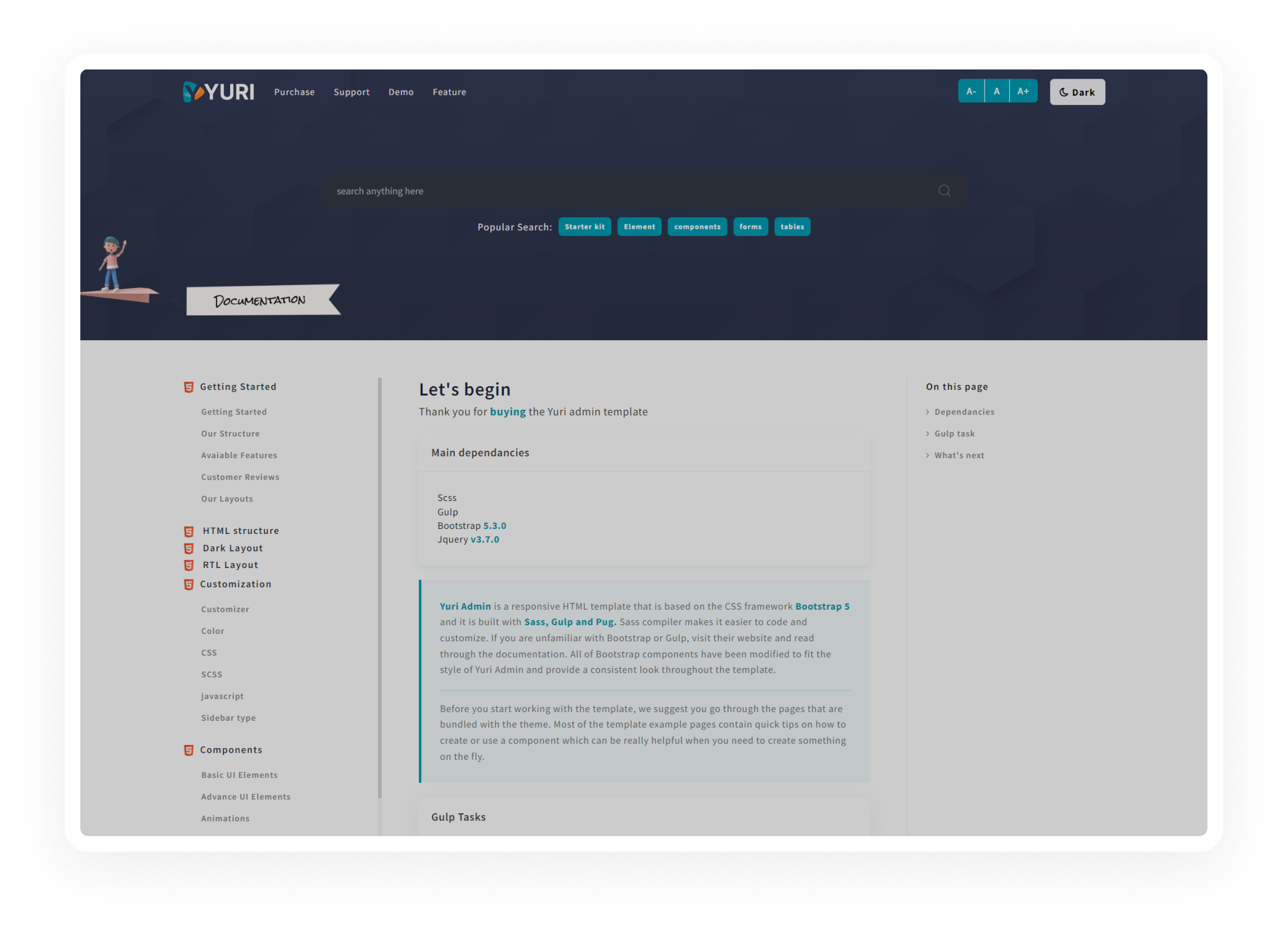The height and width of the screenshot is (928, 1288).
Task: Open Getting Started sub-link in sidebar
Action: 234,412
